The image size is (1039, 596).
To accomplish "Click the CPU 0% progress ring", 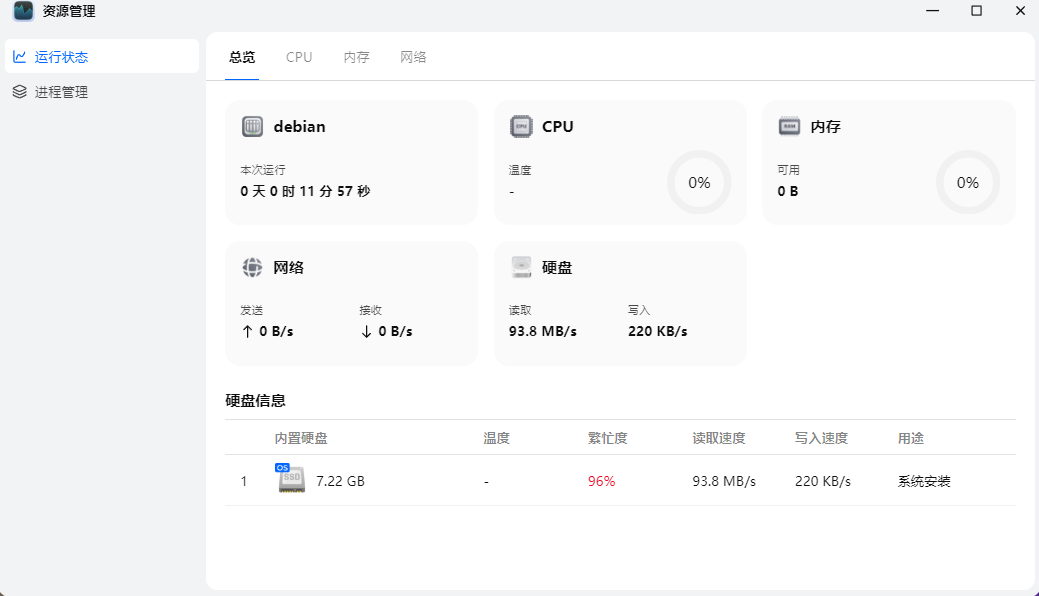I will click(x=698, y=182).
